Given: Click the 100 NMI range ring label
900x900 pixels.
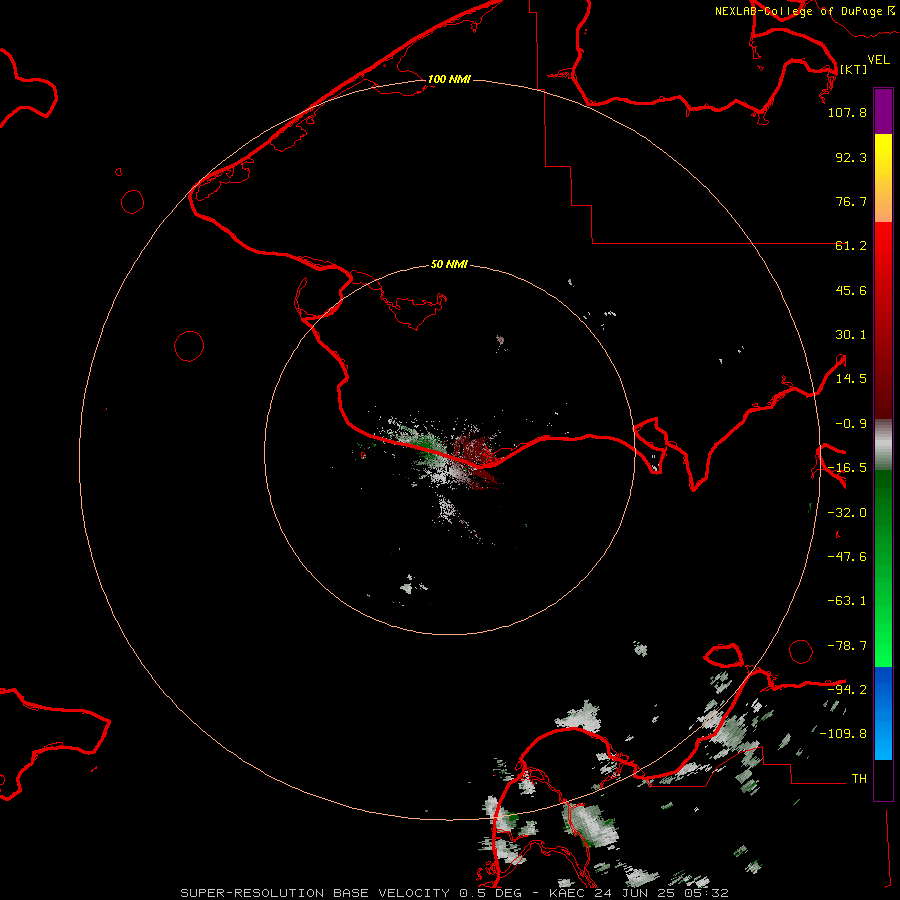Looking at the screenshot, I should (449, 79).
